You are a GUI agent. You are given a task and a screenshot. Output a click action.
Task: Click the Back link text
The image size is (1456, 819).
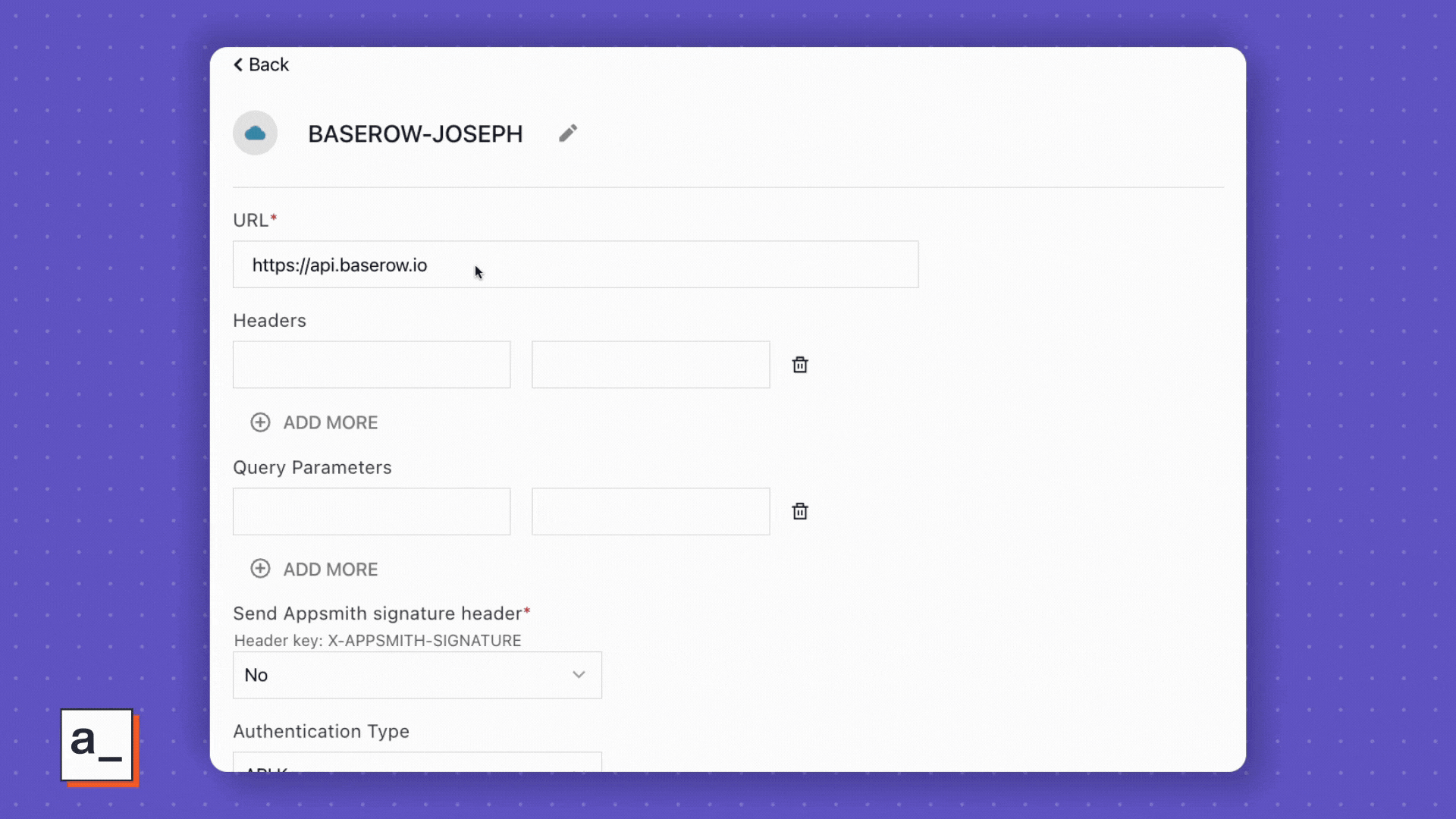tap(268, 64)
